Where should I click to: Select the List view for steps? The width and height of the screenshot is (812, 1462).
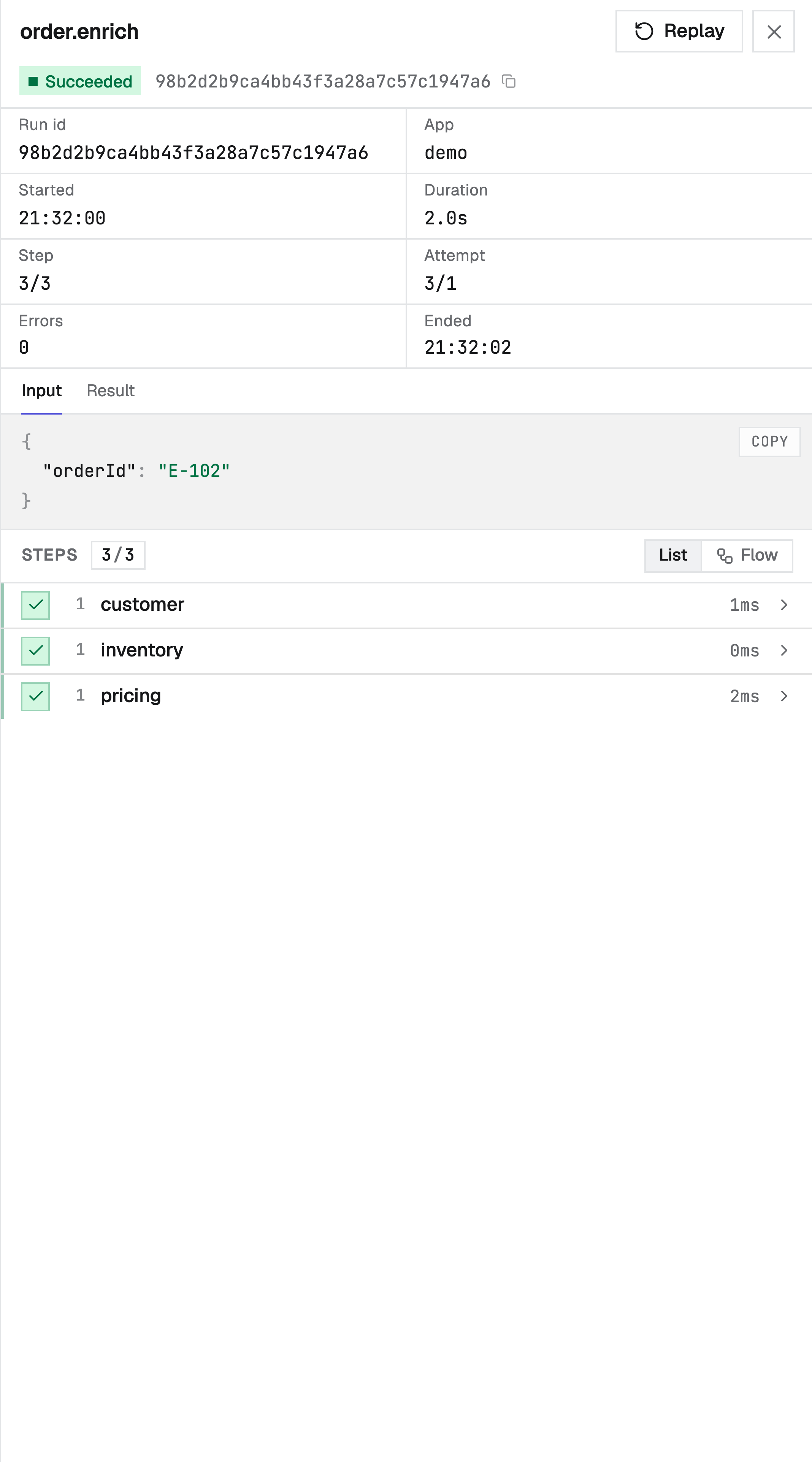point(673,555)
